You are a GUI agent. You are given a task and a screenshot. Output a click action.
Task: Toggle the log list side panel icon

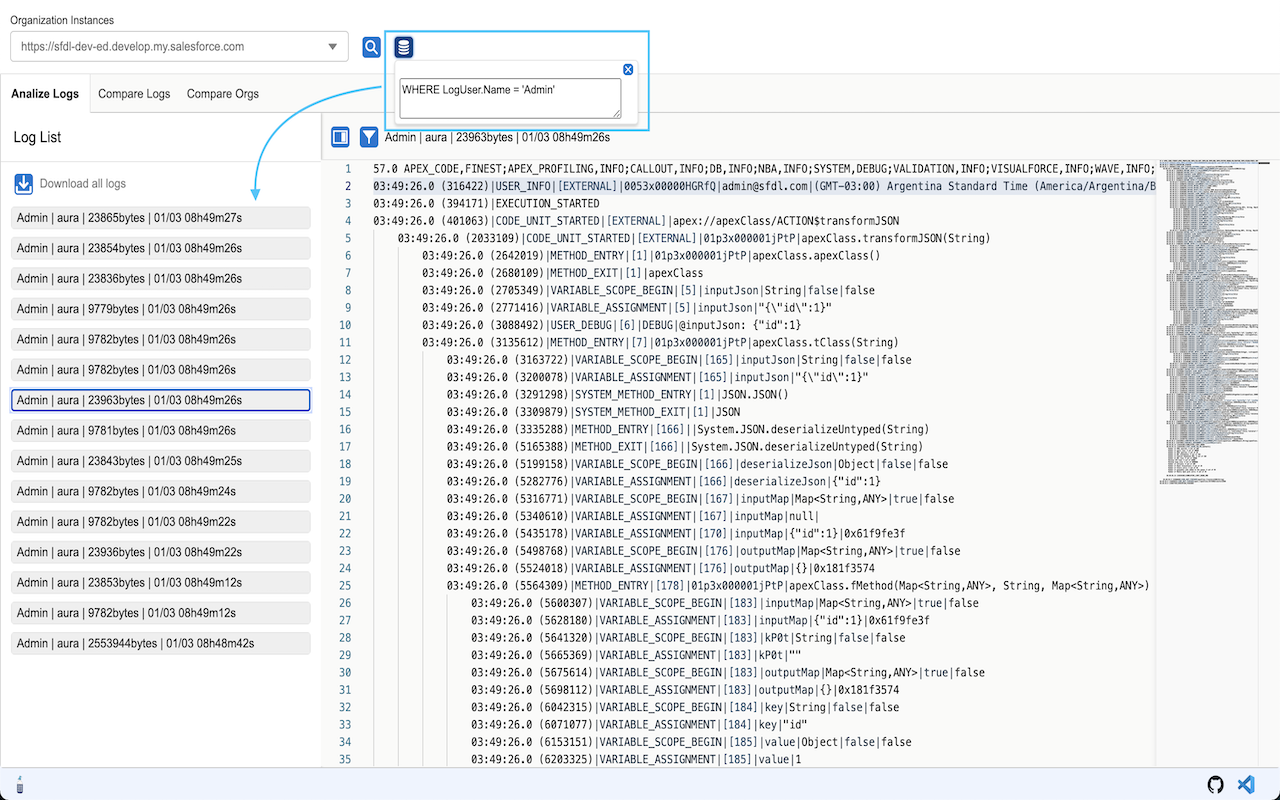pyautogui.click(x=340, y=137)
